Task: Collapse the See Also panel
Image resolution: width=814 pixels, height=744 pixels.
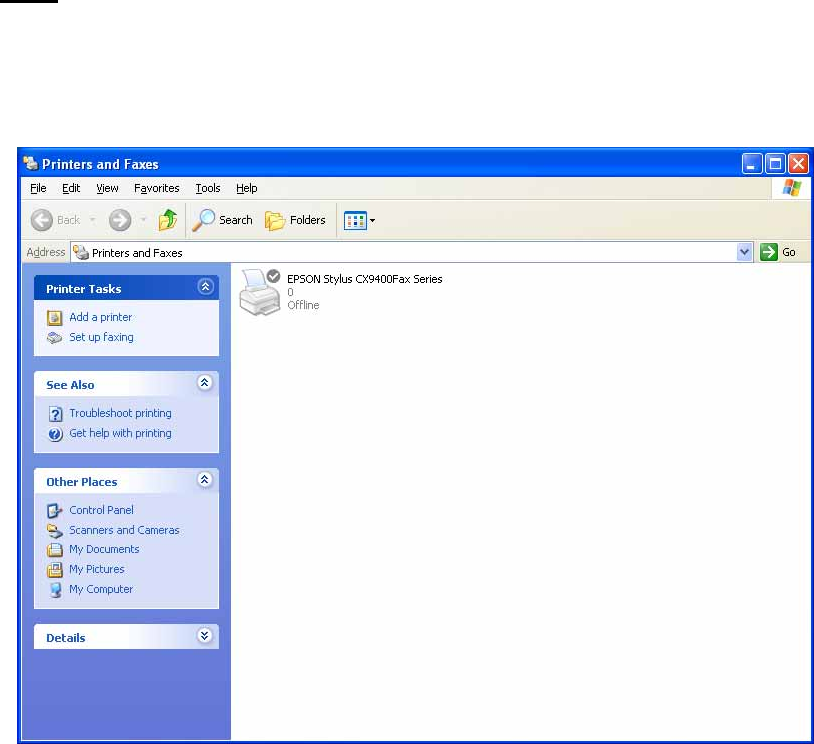Action: (205, 383)
